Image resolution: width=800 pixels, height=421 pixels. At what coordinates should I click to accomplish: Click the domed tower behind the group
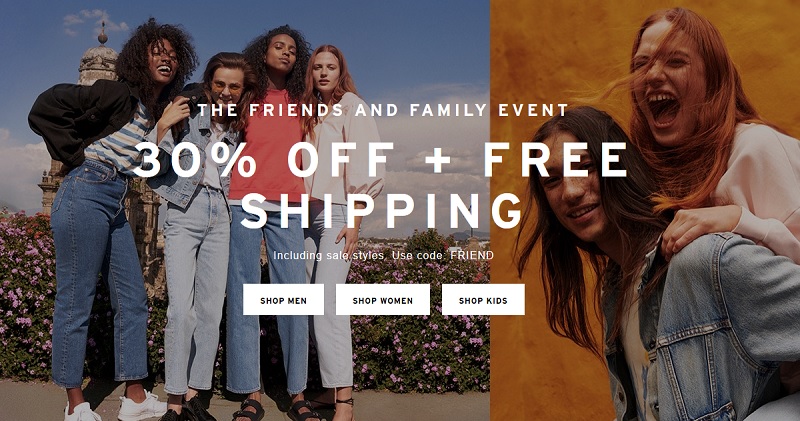99,56
